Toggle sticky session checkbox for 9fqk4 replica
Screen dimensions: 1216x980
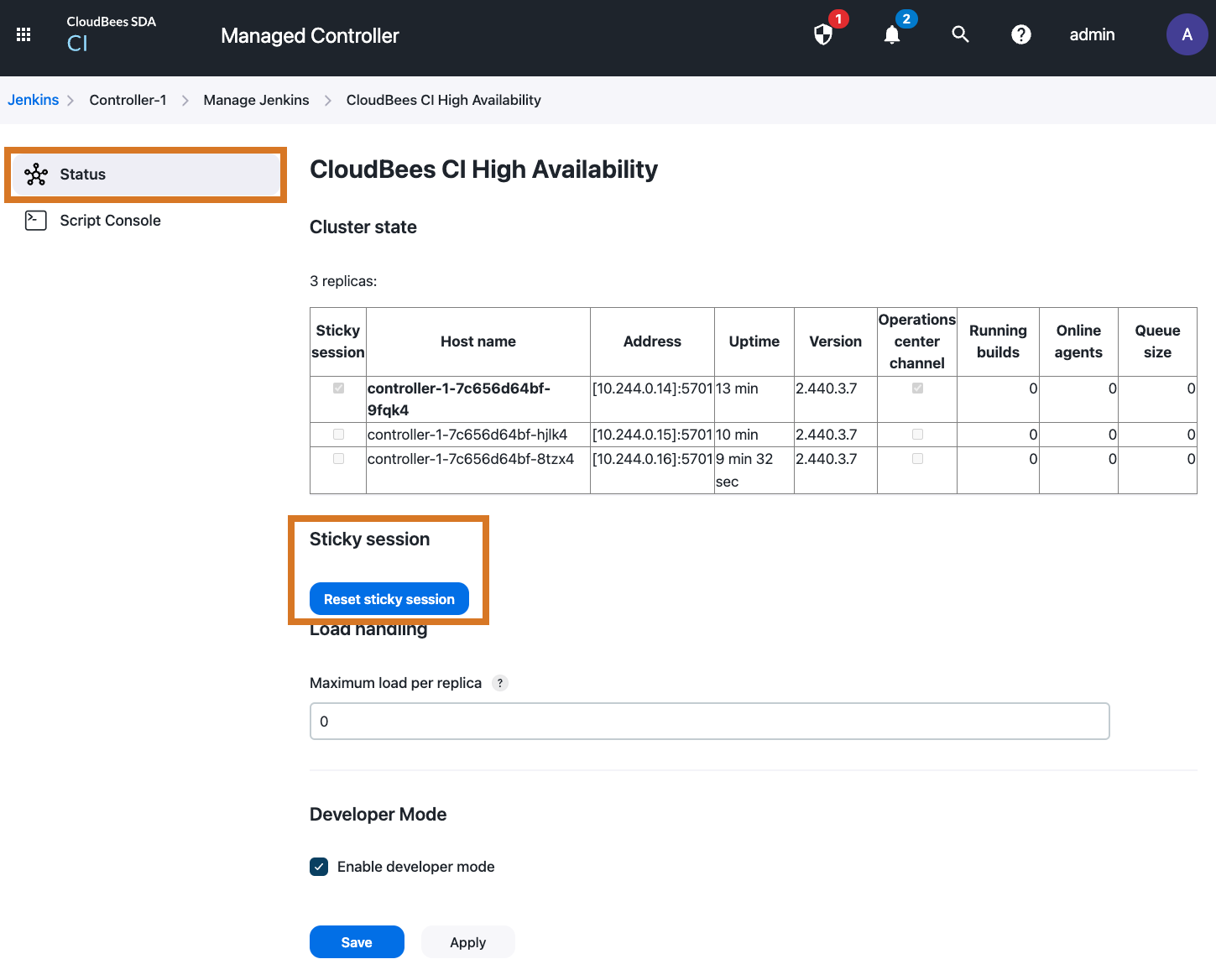[x=338, y=388]
